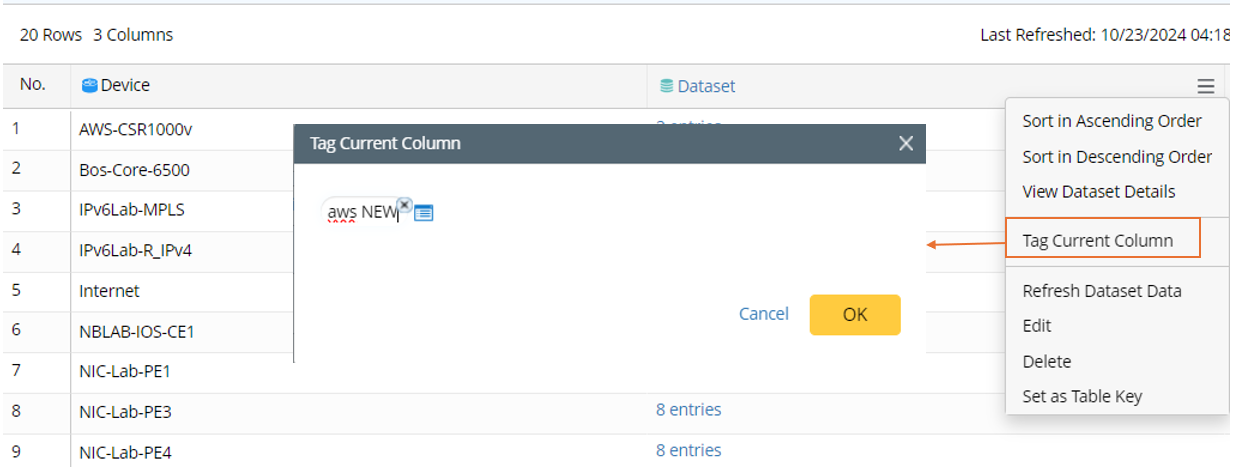Remove the 'aws NEW' tag using its x icon
The width and height of the screenshot is (1236, 475).
click(x=404, y=204)
